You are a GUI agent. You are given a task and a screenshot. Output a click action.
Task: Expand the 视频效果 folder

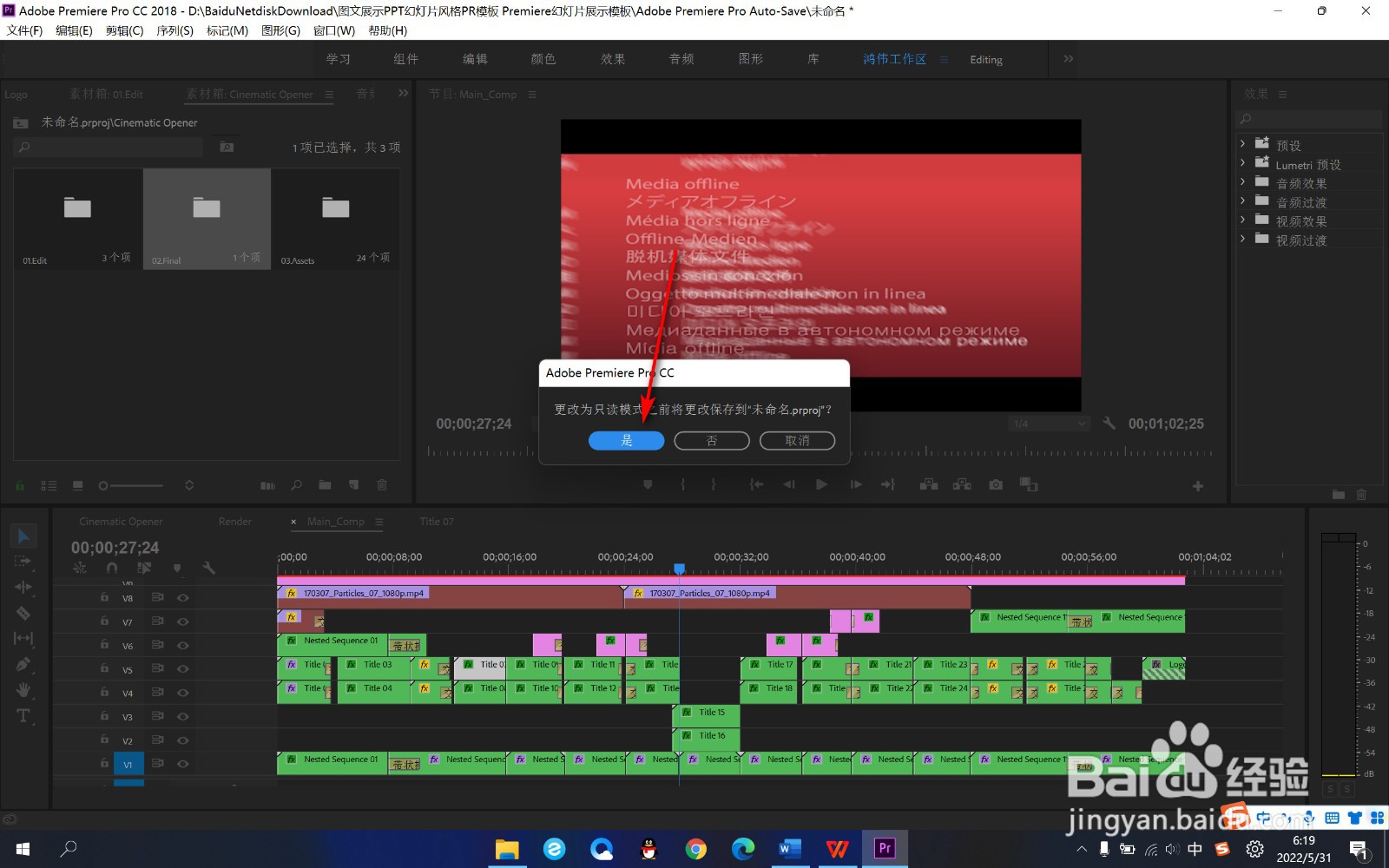[x=1242, y=220]
